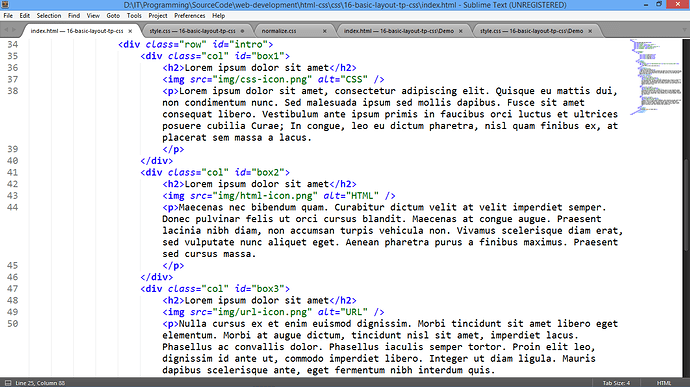Click the Line 25, Column 88 status text
The image size is (690, 387).
pos(40,383)
